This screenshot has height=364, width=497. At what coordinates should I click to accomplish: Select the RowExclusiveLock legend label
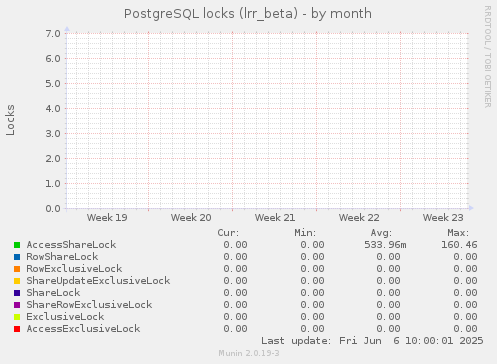pos(74,269)
